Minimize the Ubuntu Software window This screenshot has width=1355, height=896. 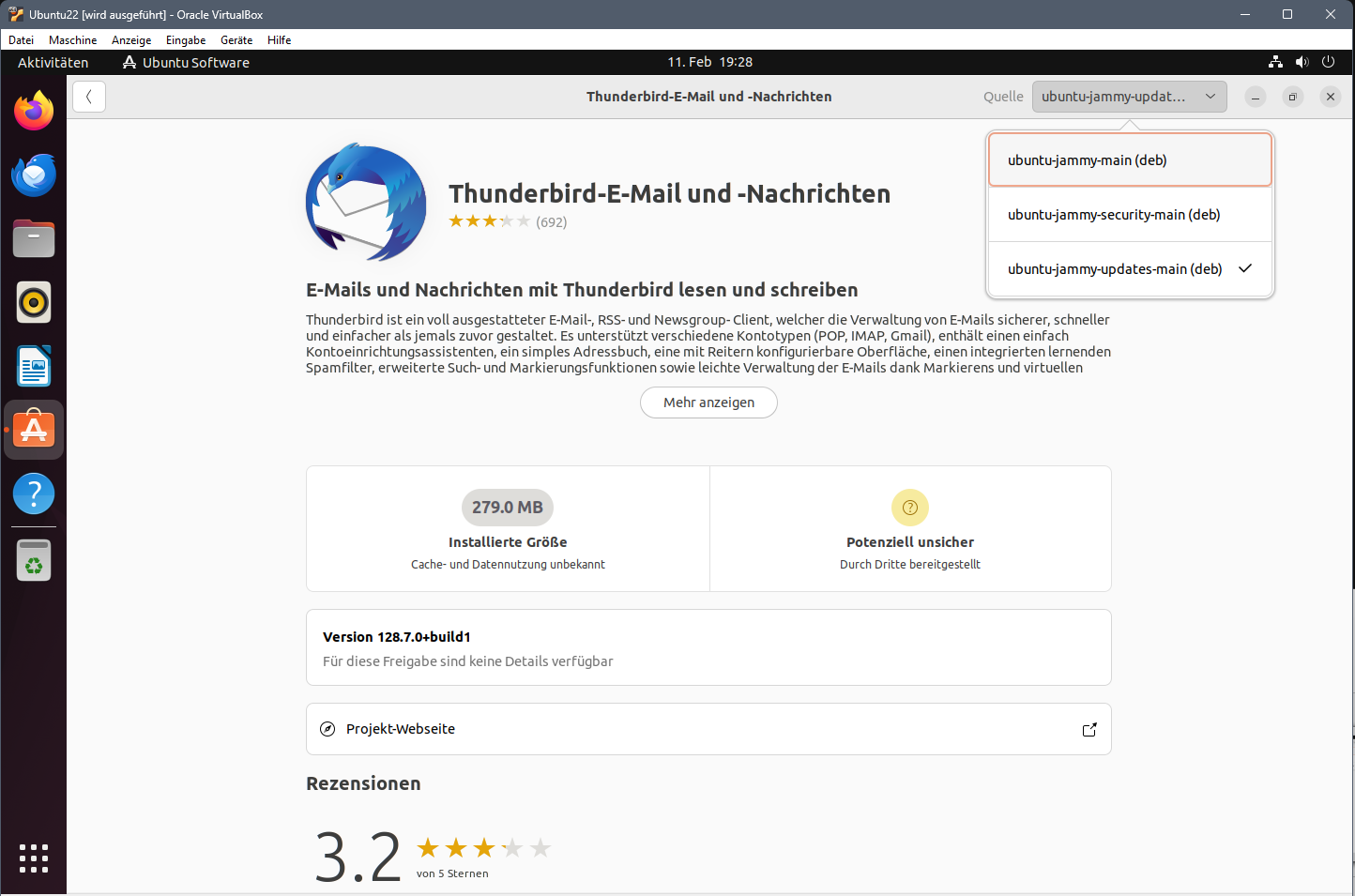1256,97
